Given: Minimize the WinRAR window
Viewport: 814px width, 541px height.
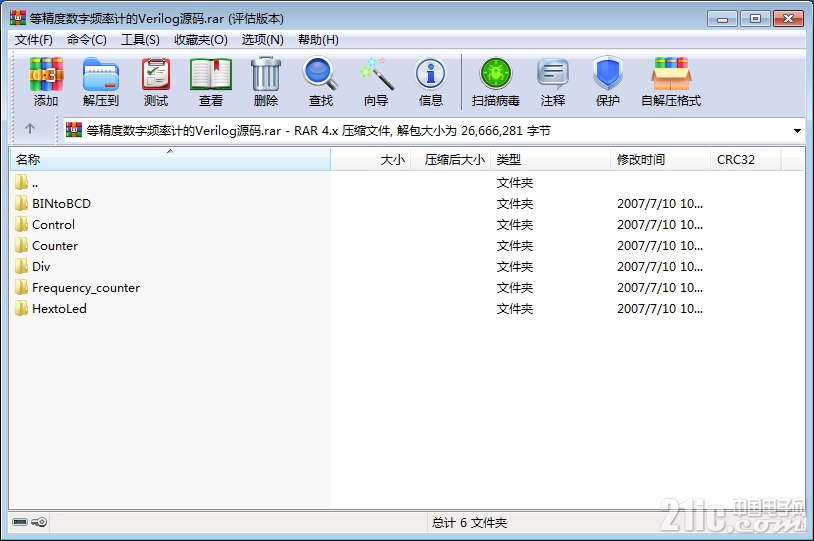Looking at the screenshot, I should [x=722, y=19].
